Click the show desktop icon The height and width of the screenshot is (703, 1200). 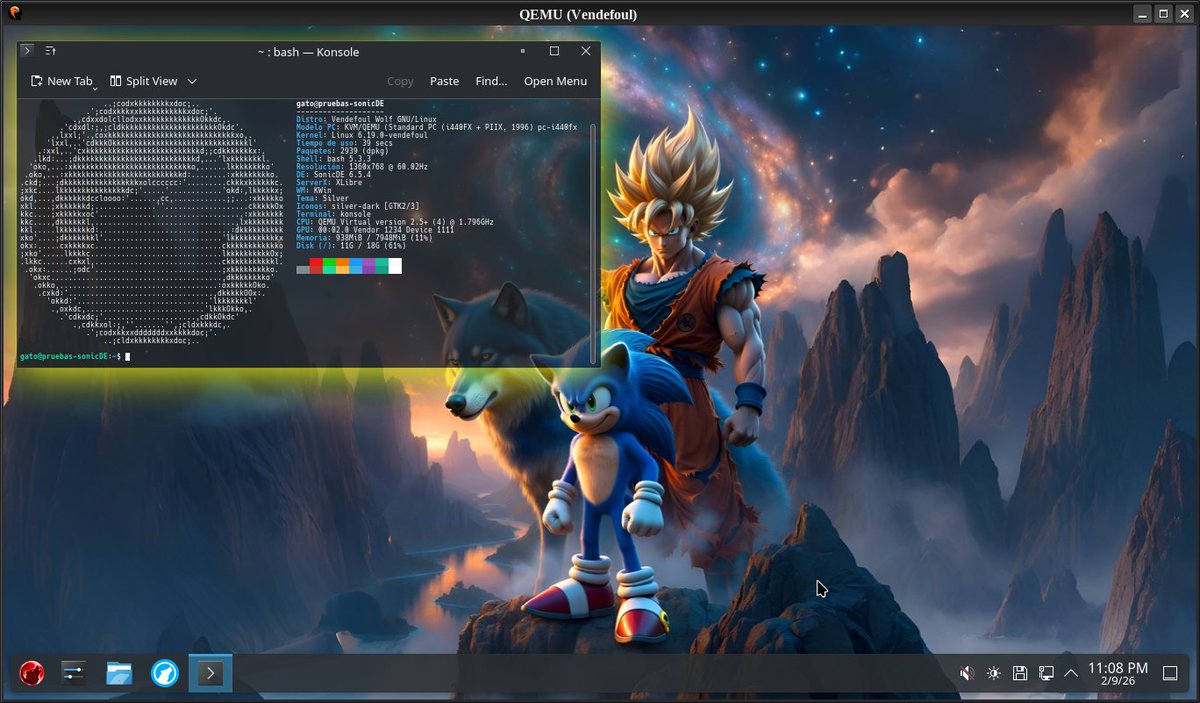tap(1170, 673)
